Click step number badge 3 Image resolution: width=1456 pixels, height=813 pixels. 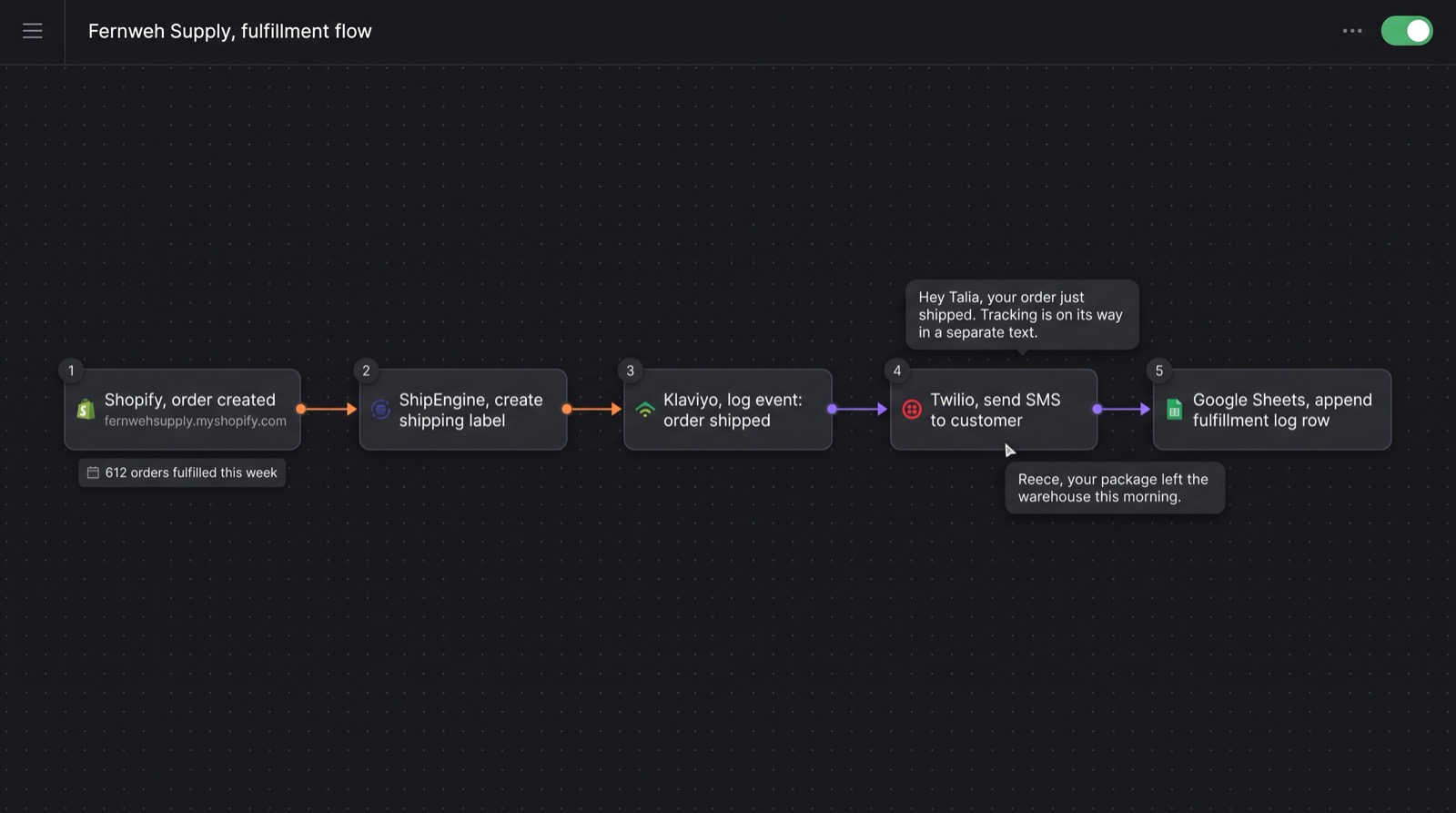[630, 371]
